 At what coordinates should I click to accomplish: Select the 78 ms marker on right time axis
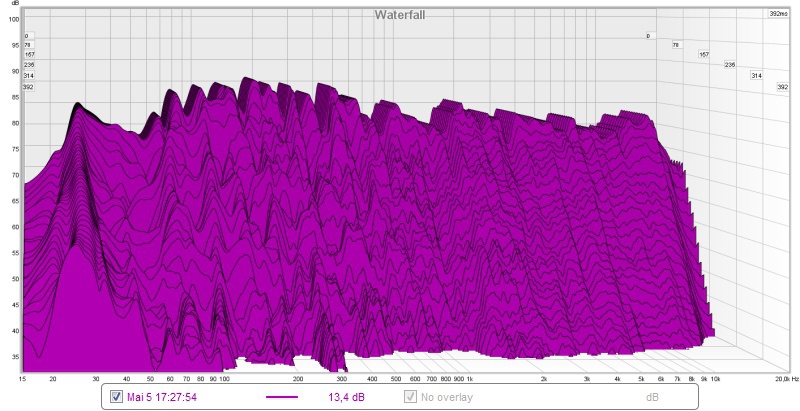pos(676,45)
